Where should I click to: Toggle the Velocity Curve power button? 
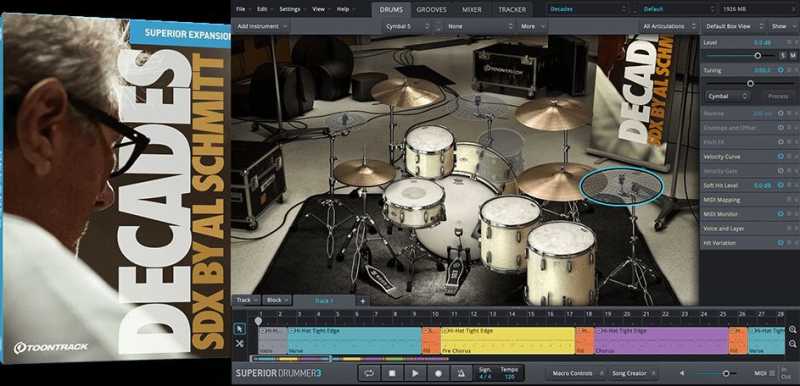coord(781,157)
